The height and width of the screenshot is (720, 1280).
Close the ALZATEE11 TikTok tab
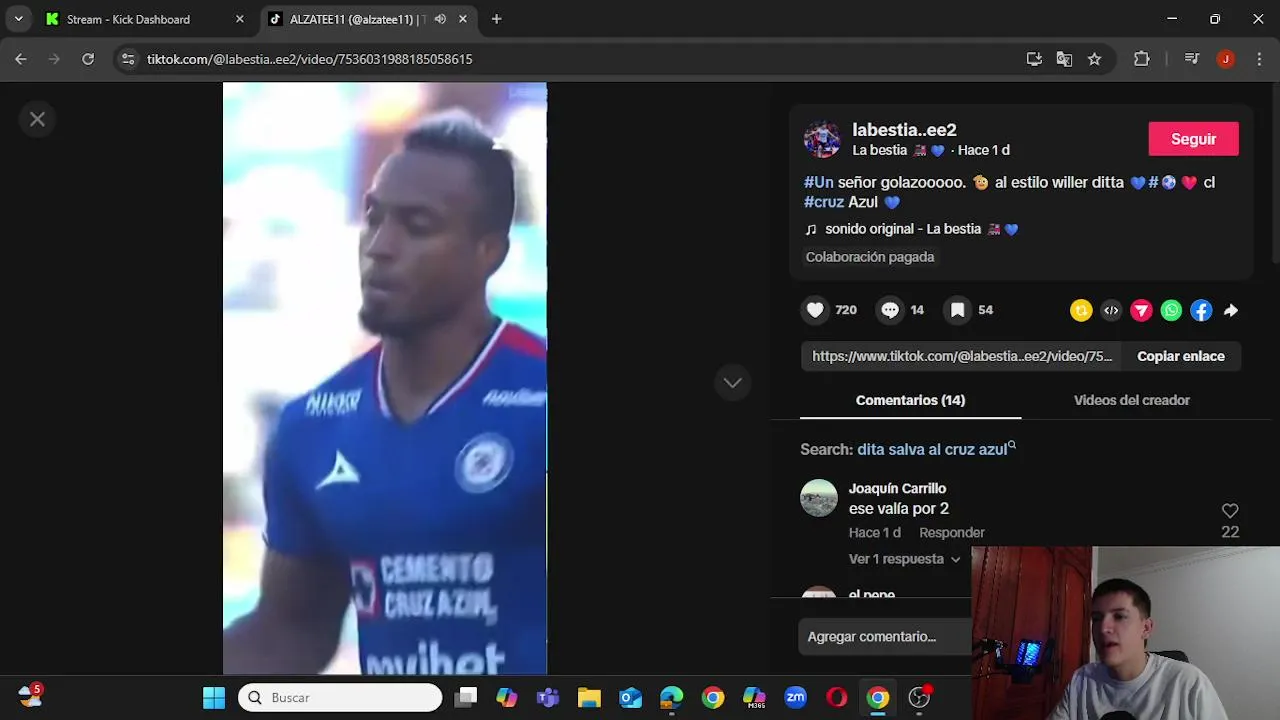pos(463,19)
